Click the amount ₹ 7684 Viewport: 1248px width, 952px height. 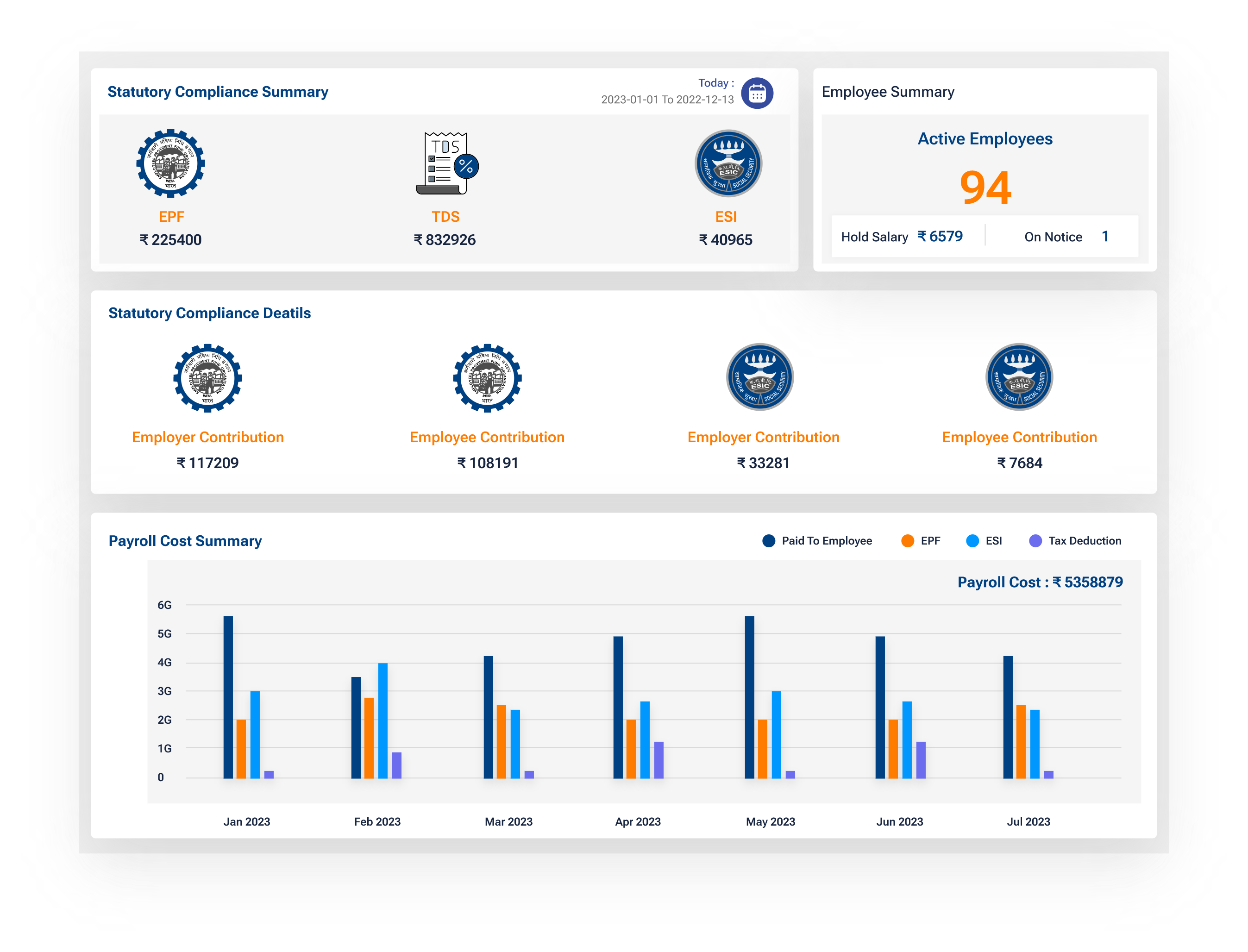coord(1019,463)
